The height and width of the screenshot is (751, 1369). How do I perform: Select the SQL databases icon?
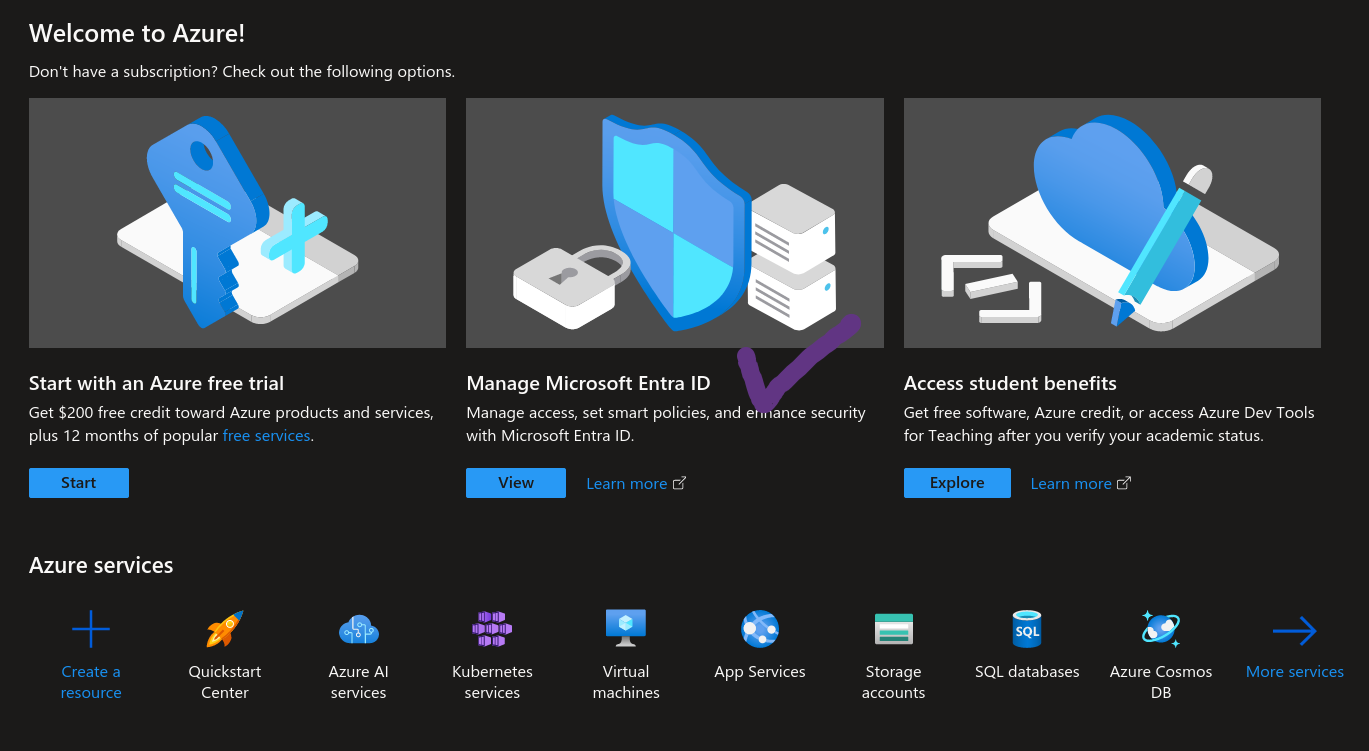coord(1027,630)
